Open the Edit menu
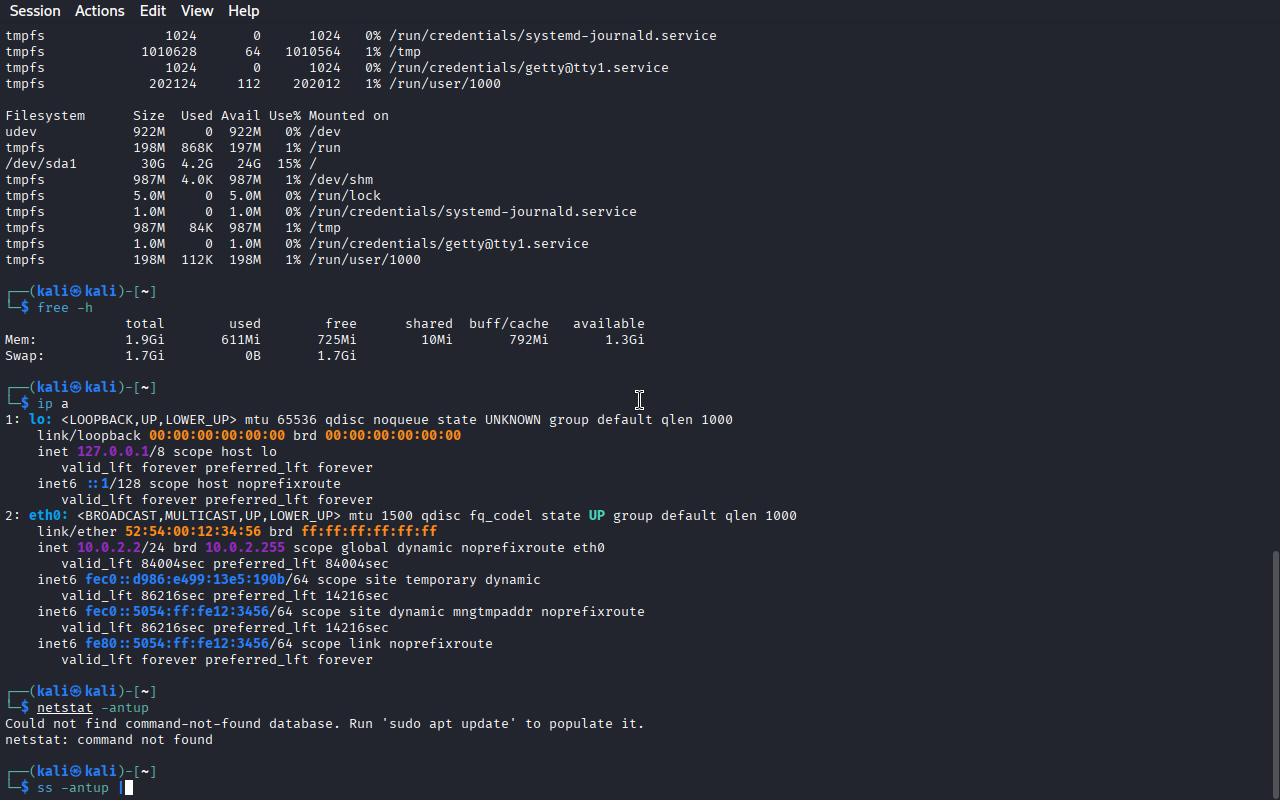This screenshot has height=800, width=1280. coord(153,11)
